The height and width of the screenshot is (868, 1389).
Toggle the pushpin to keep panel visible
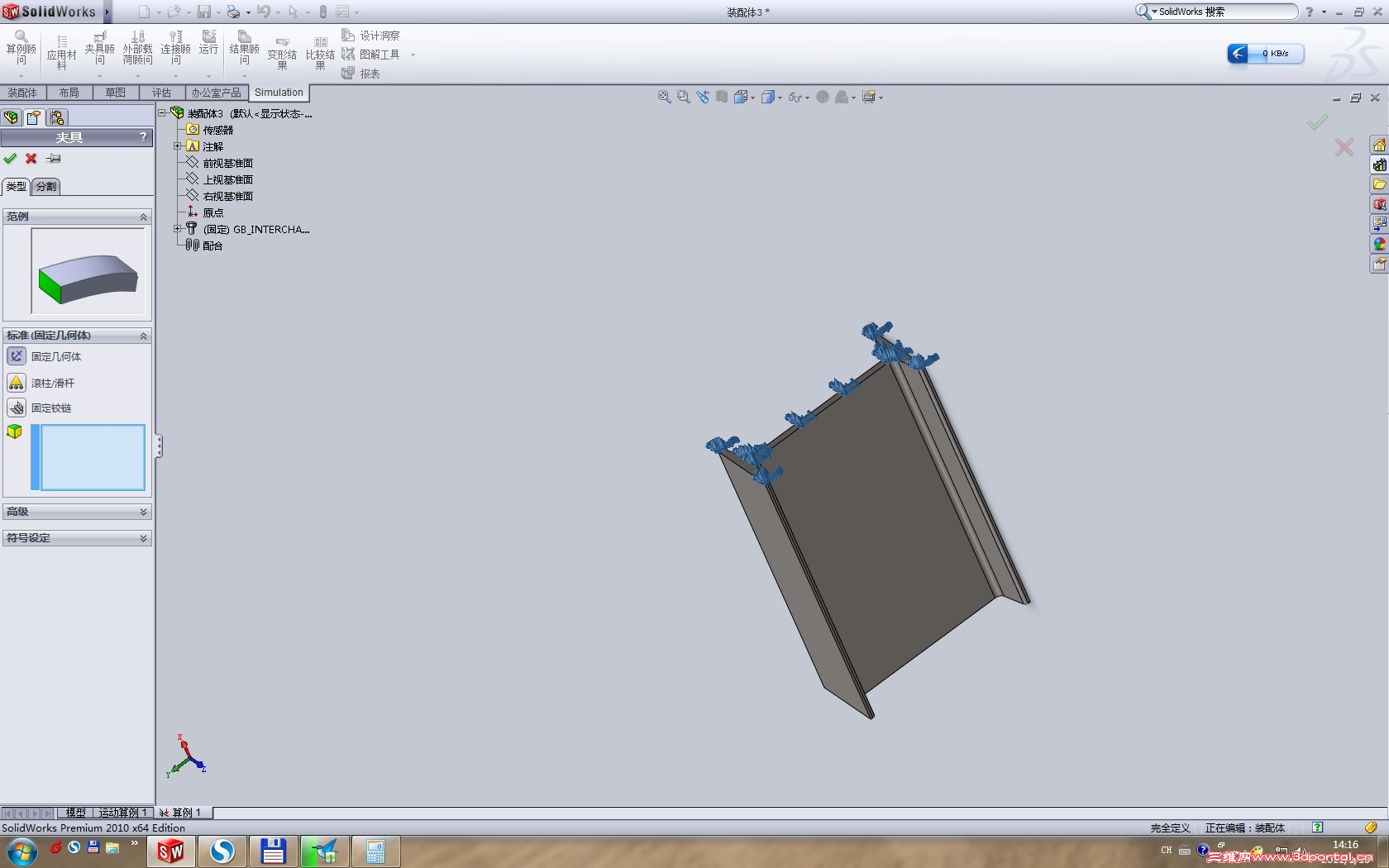[x=54, y=158]
